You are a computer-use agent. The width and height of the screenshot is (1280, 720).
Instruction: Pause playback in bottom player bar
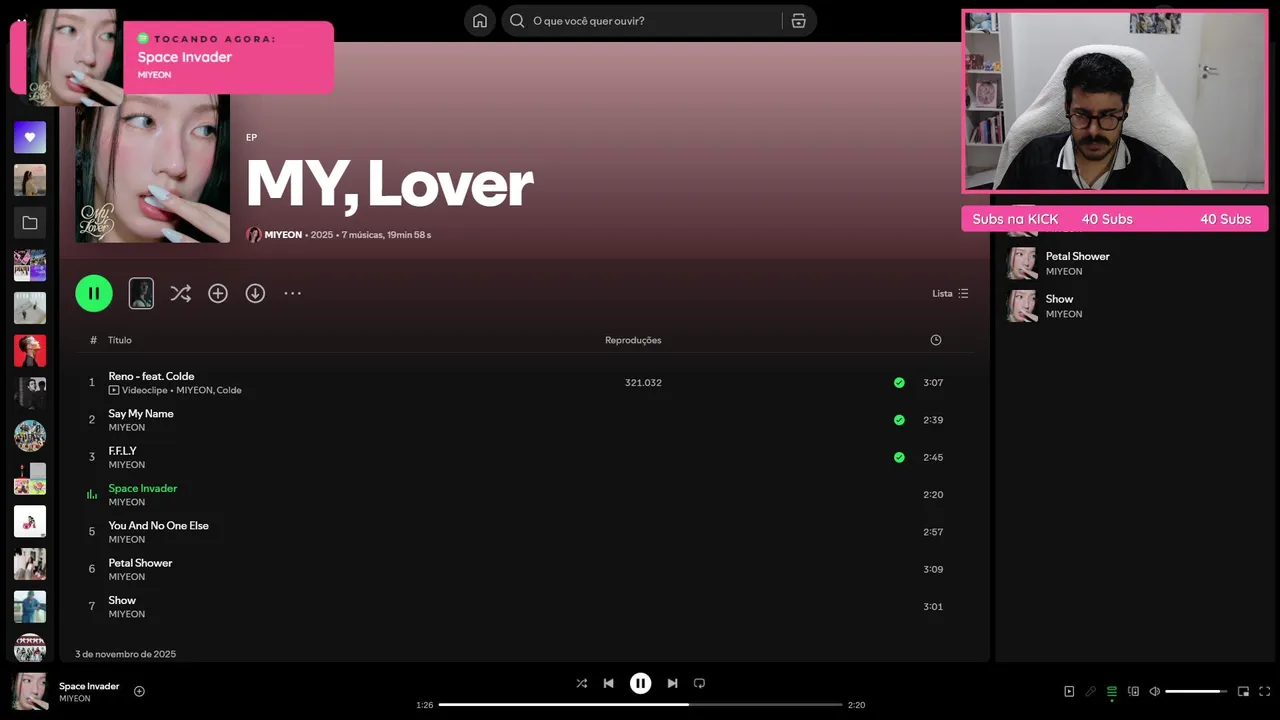tap(640, 683)
